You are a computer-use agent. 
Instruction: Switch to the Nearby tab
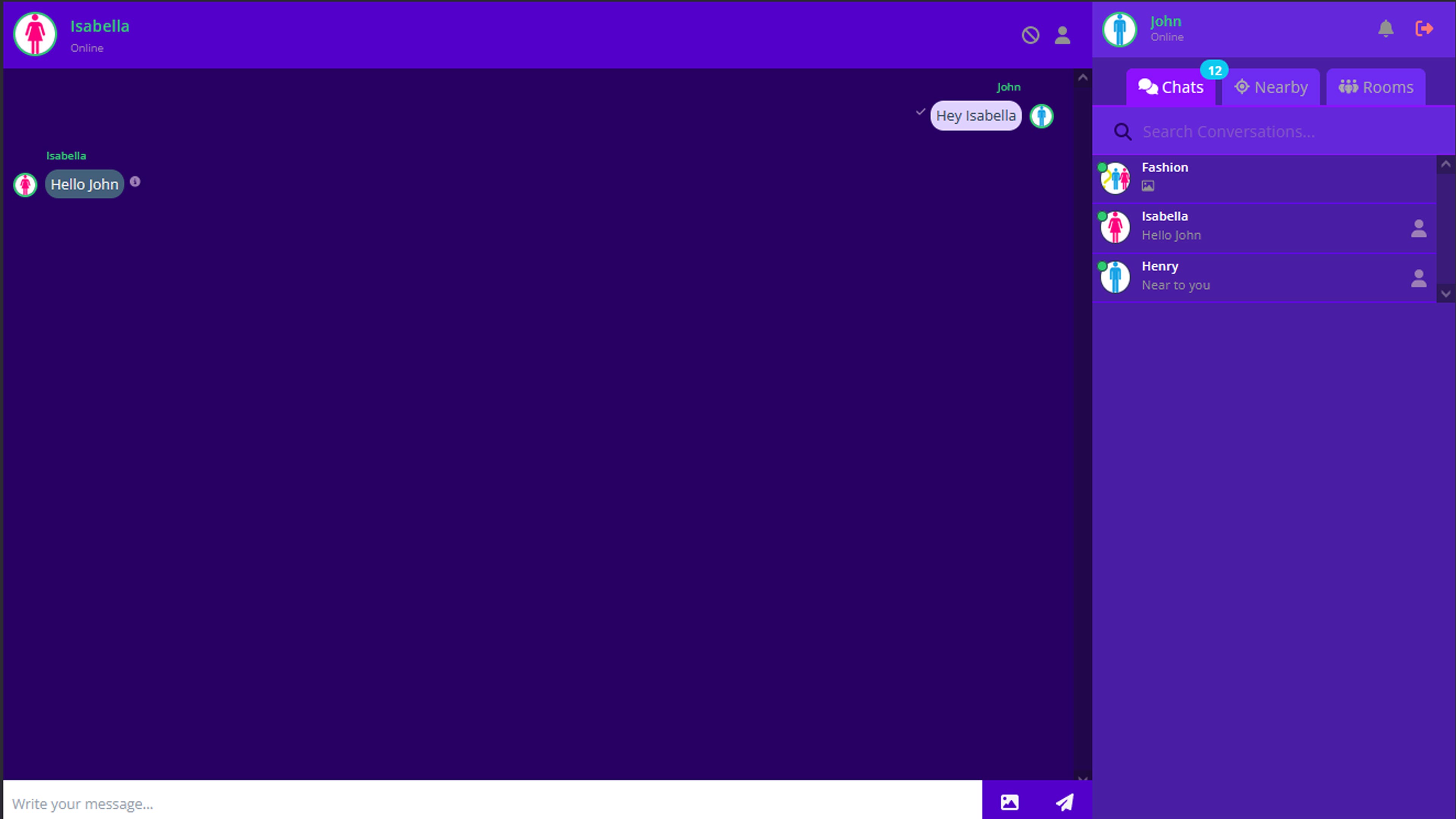coord(1271,87)
